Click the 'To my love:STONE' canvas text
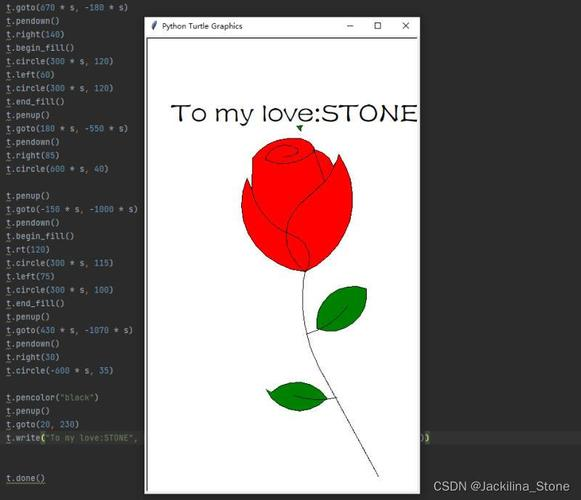 point(294,113)
